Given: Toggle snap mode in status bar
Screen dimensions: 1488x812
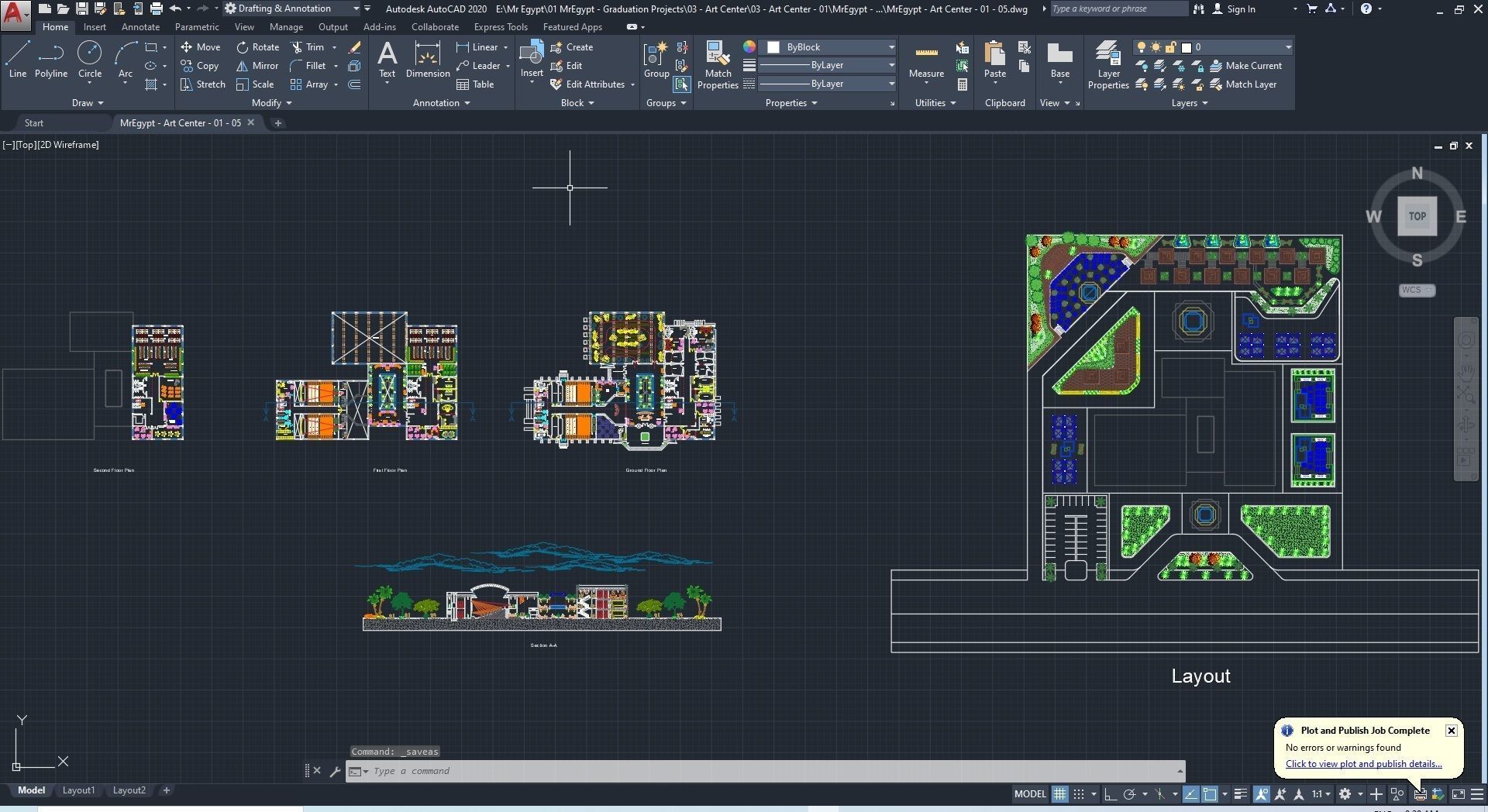Looking at the screenshot, I should (1078, 794).
